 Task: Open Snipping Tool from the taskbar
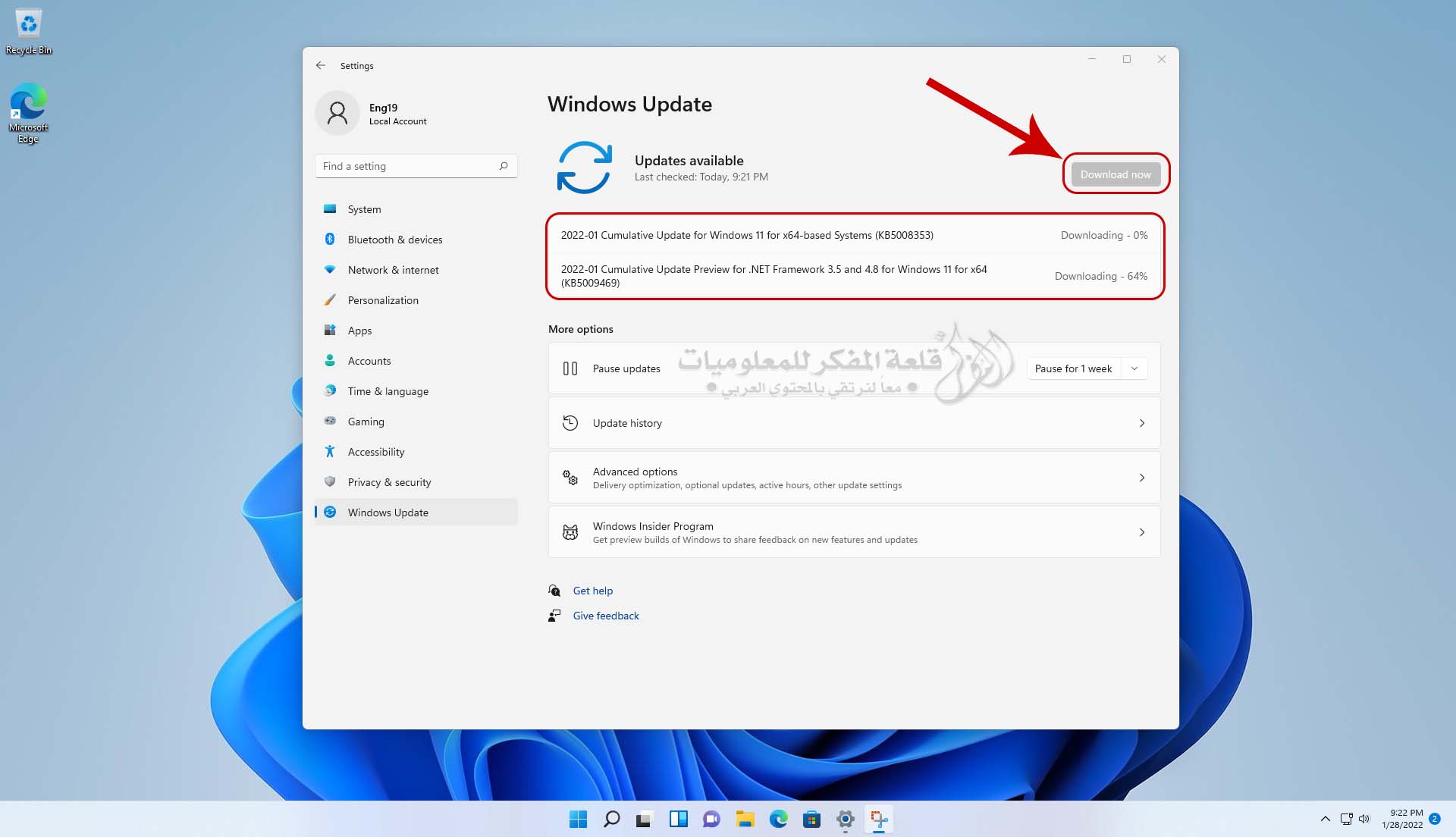[878, 819]
